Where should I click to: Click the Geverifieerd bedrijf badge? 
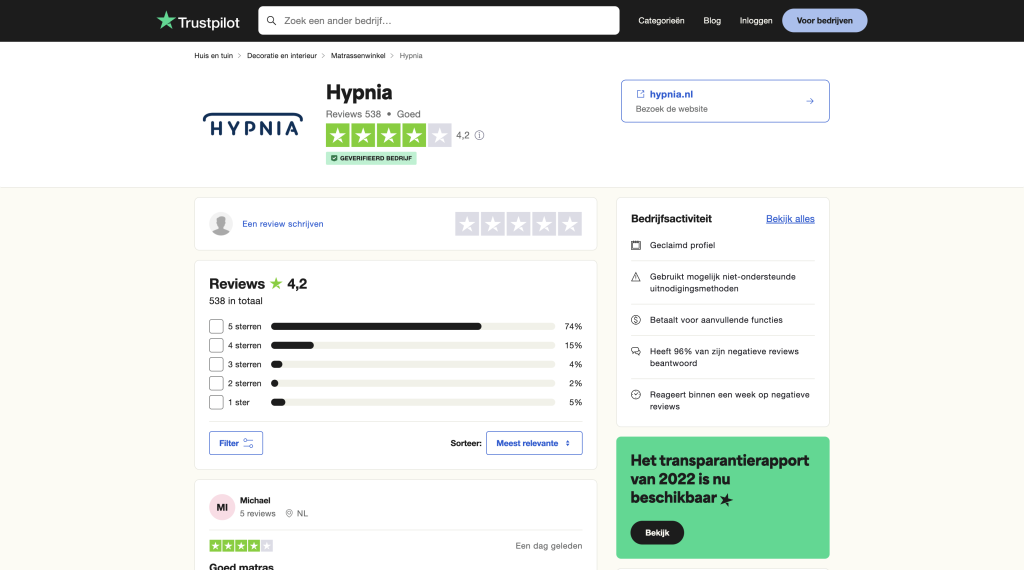(x=371, y=158)
